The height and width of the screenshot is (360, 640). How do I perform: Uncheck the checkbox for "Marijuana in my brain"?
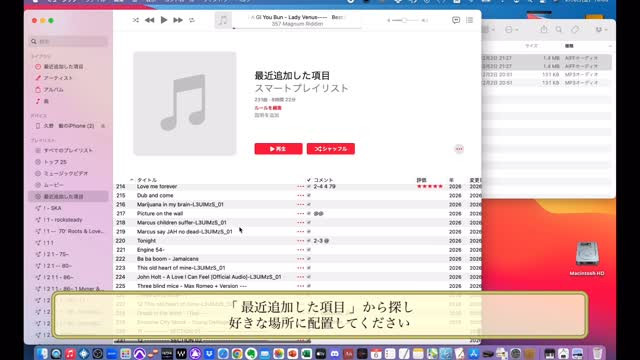(x=309, y=204)
